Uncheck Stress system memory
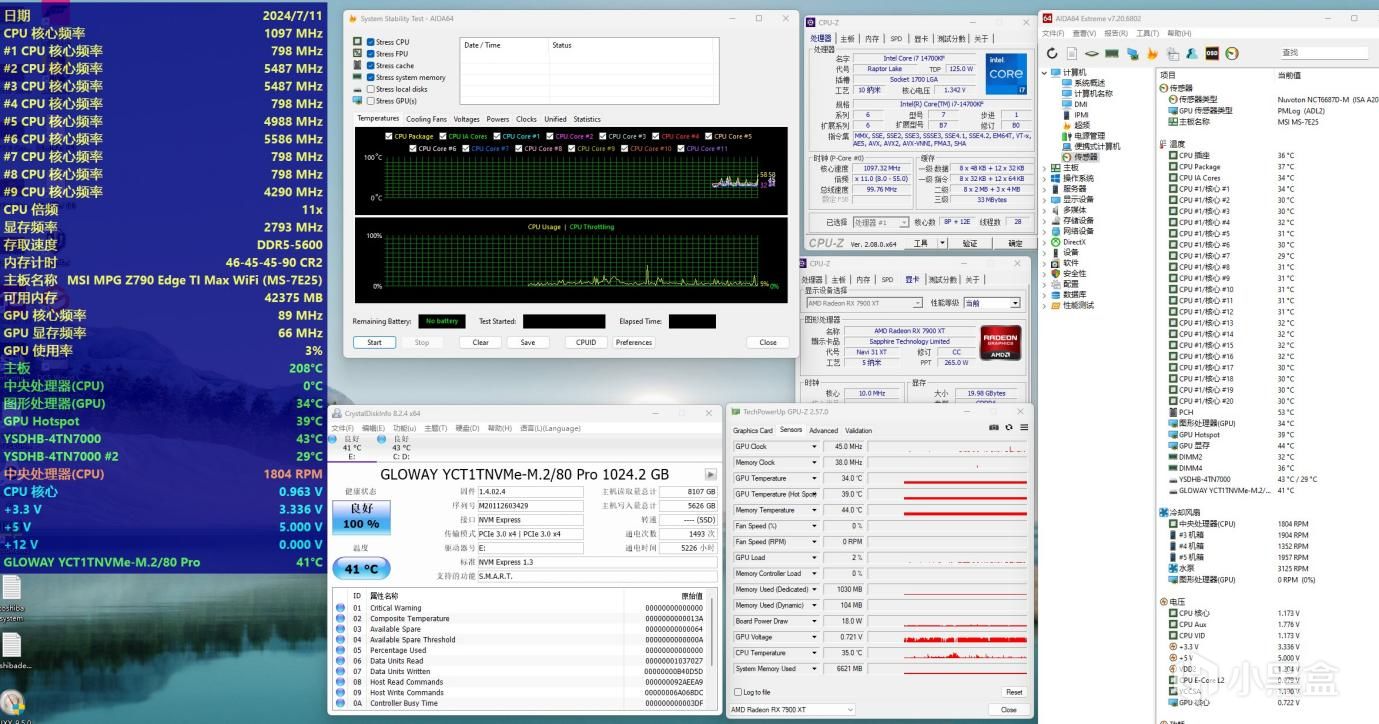This screenshot has height=724, width=1379. pos(371,78)
